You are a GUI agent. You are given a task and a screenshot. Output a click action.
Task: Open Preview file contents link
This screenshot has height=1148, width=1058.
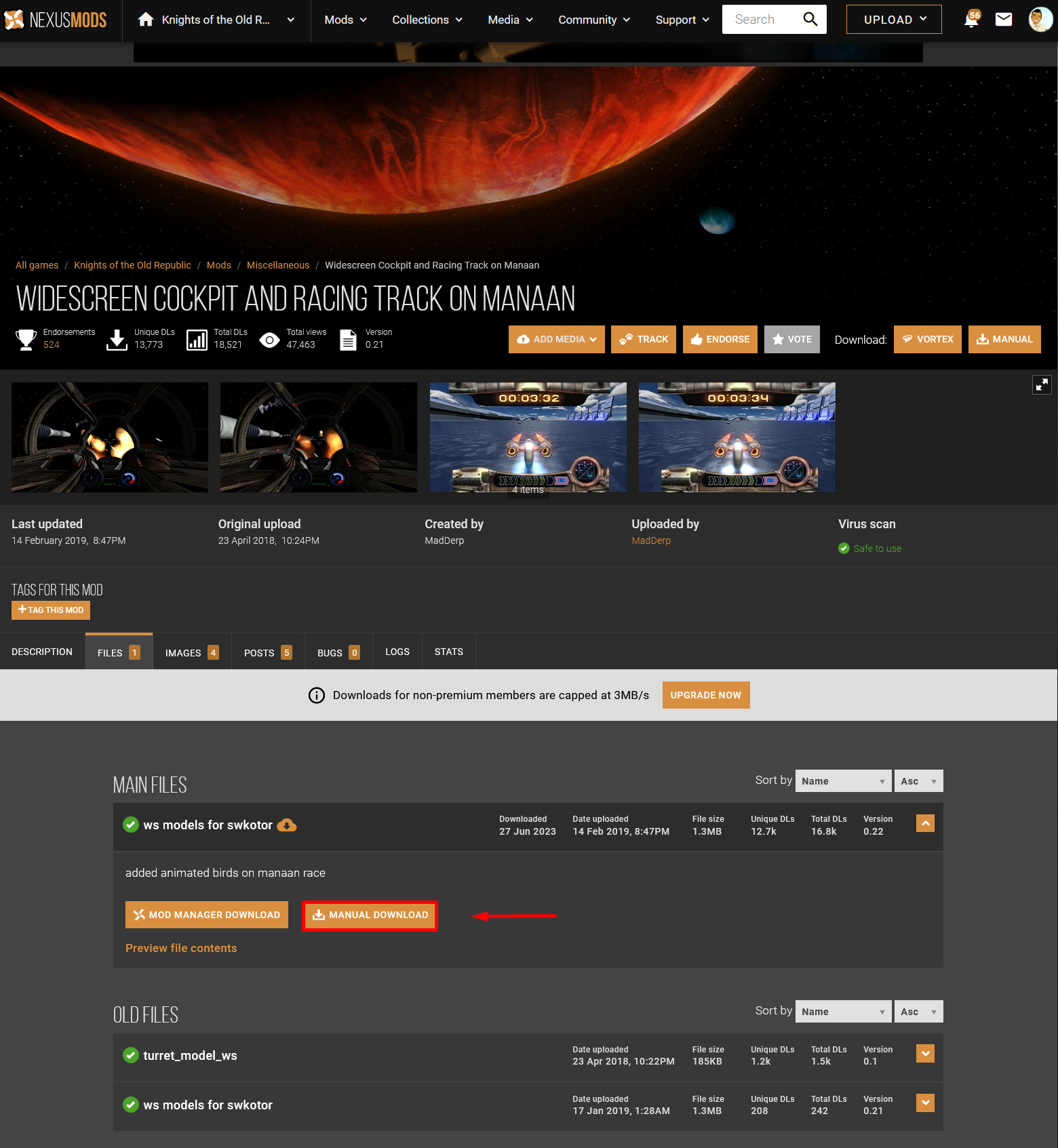click(181, 948)
